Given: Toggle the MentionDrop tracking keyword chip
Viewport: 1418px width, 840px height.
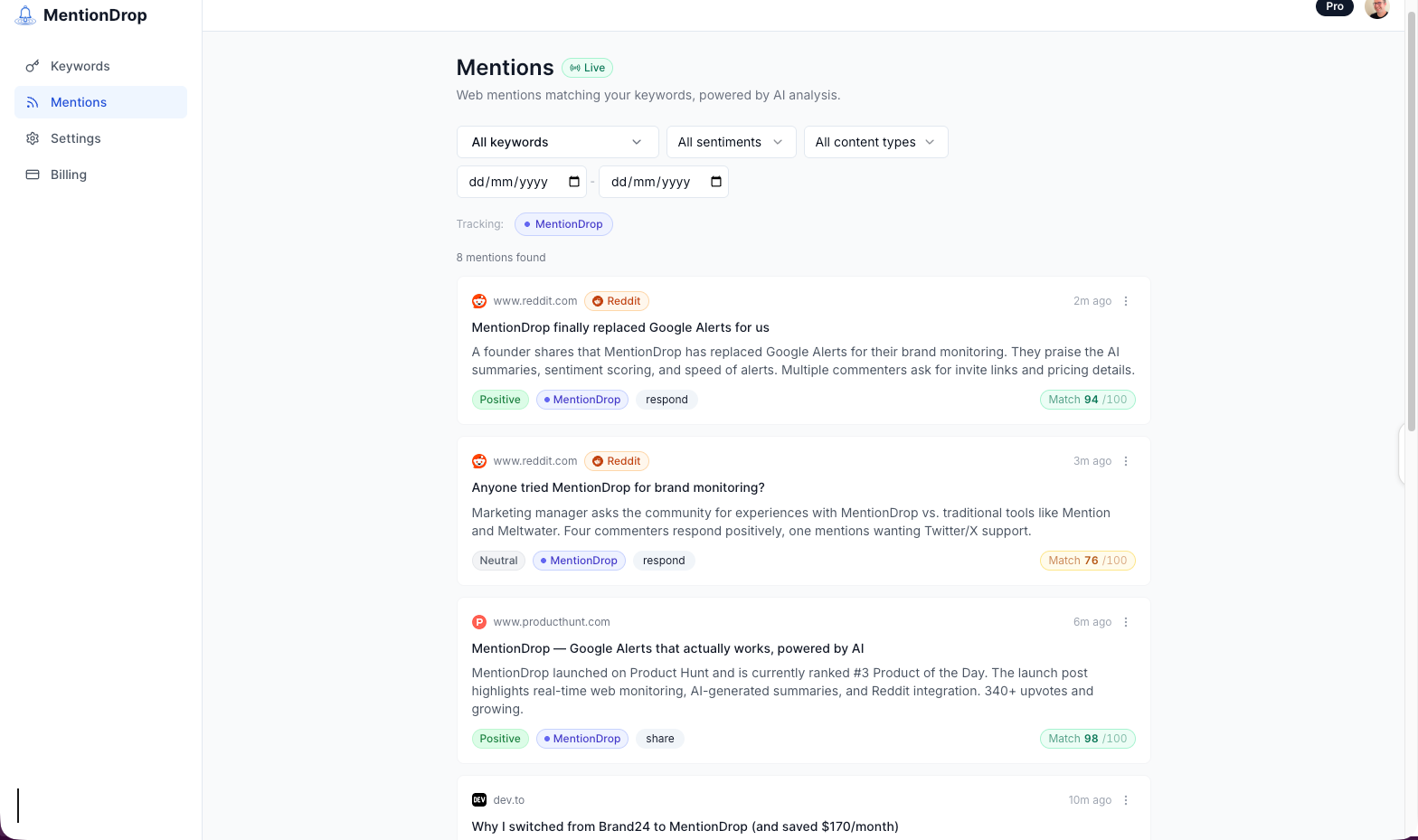Looking at the screenshot, I should pos(563,224).
